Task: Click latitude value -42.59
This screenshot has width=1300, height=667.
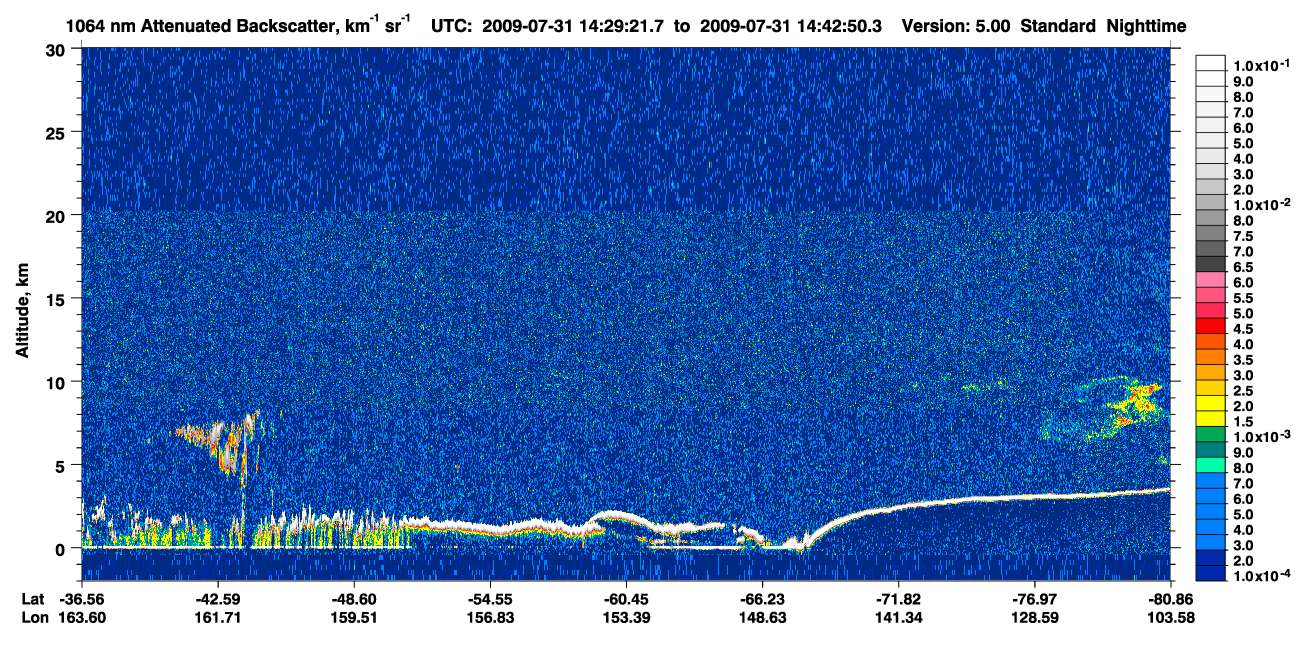Action: coord(218,599)
